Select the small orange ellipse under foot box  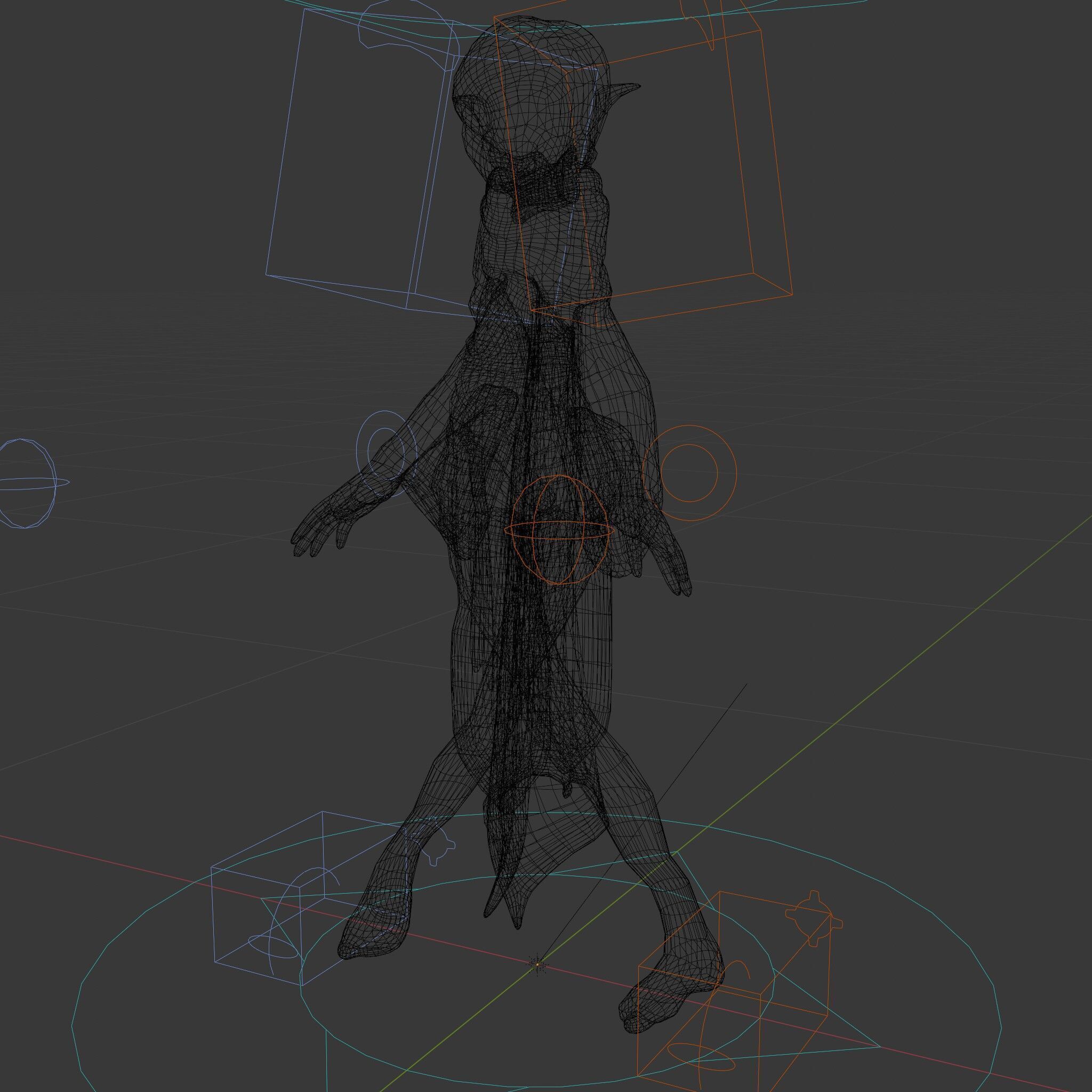click(701, 1056)
